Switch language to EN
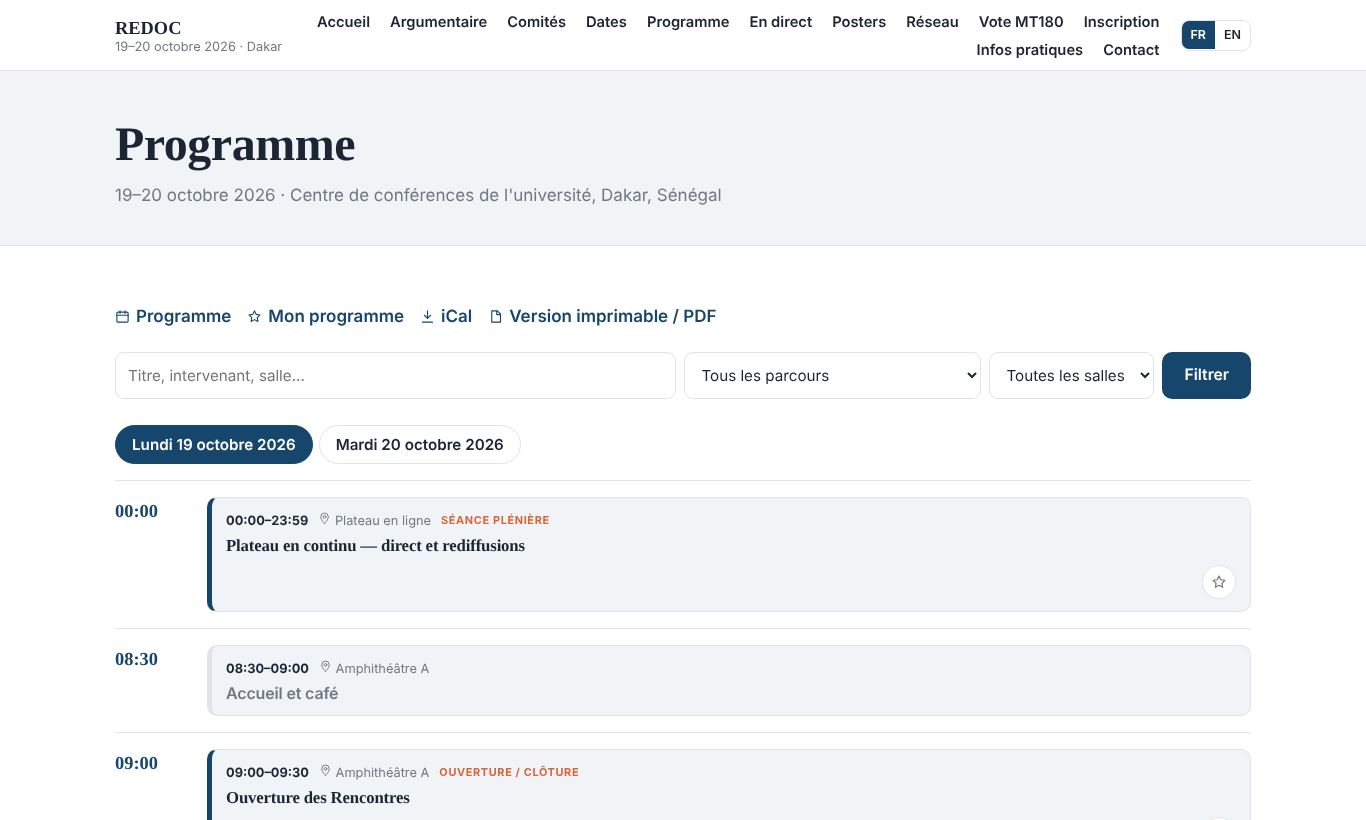 pos(1232,35)
